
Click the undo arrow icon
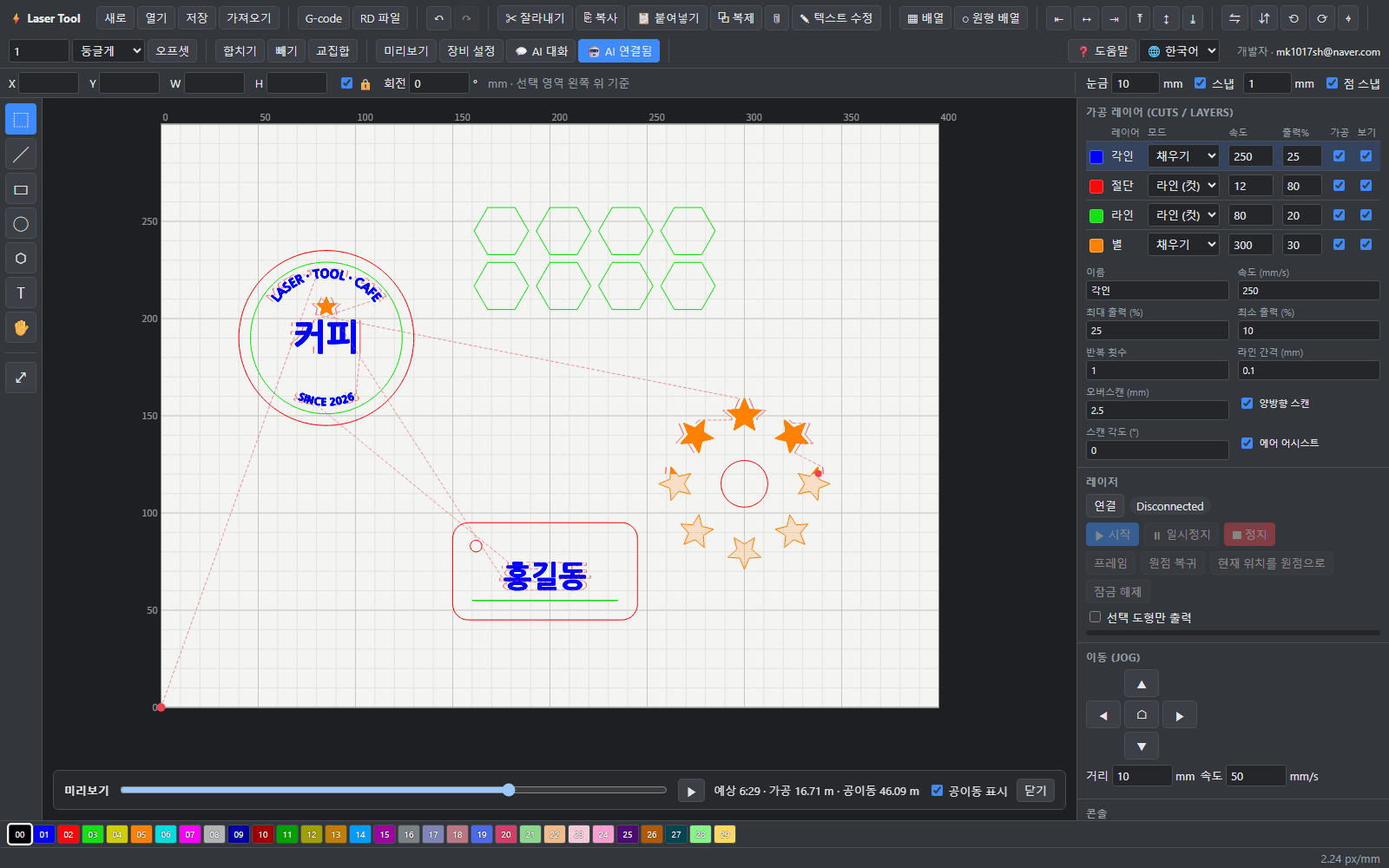pyautogui.click(x=439, y=18)
